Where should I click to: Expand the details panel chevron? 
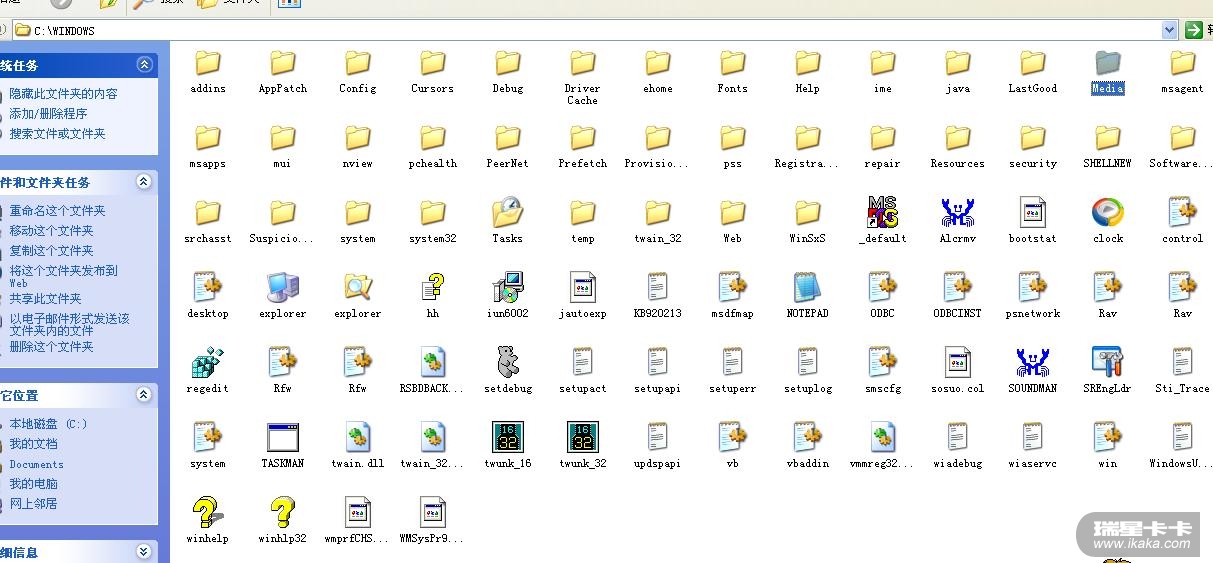point(144,552)
